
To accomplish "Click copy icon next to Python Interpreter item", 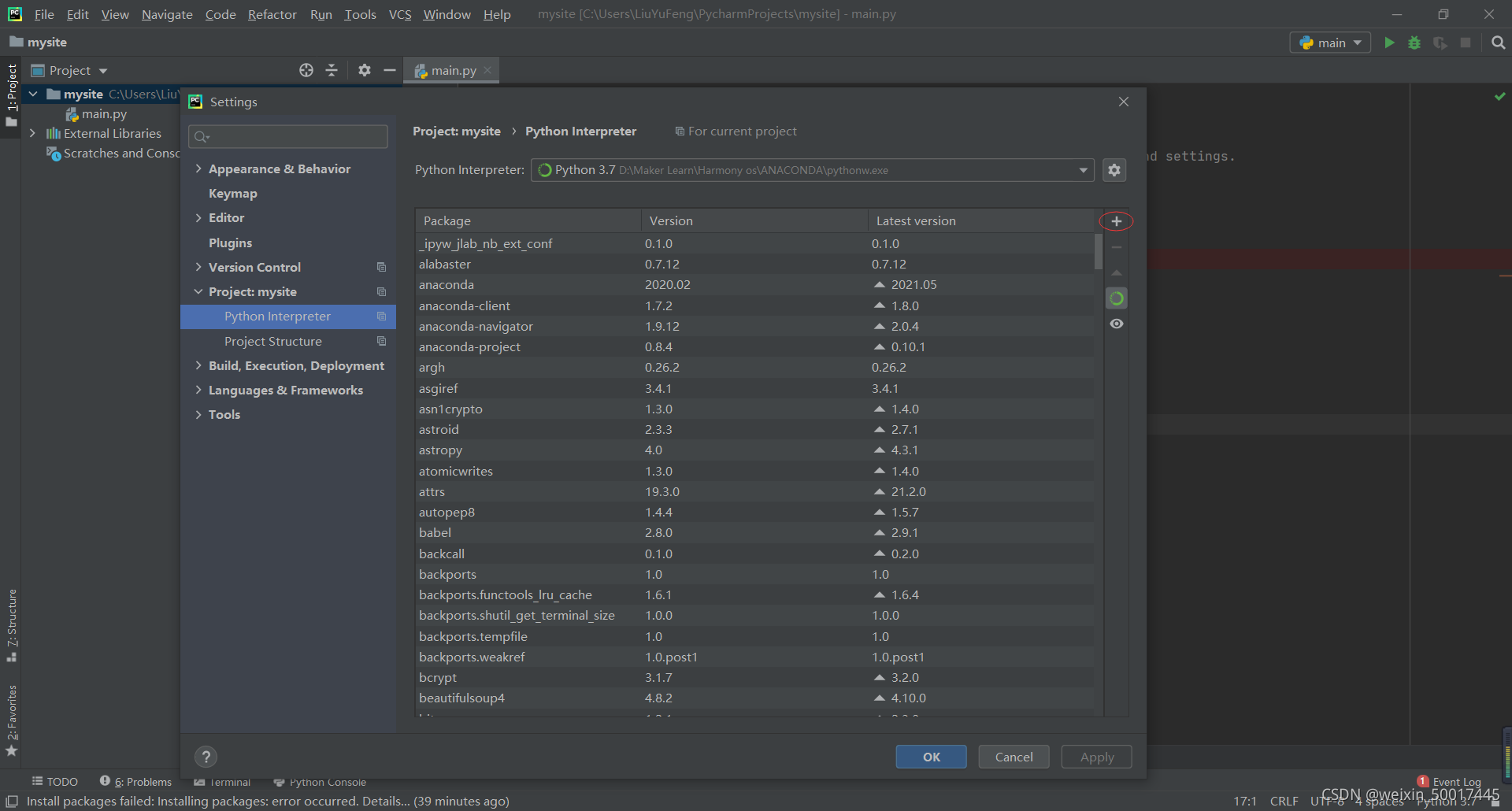I will tap(381, 317).
